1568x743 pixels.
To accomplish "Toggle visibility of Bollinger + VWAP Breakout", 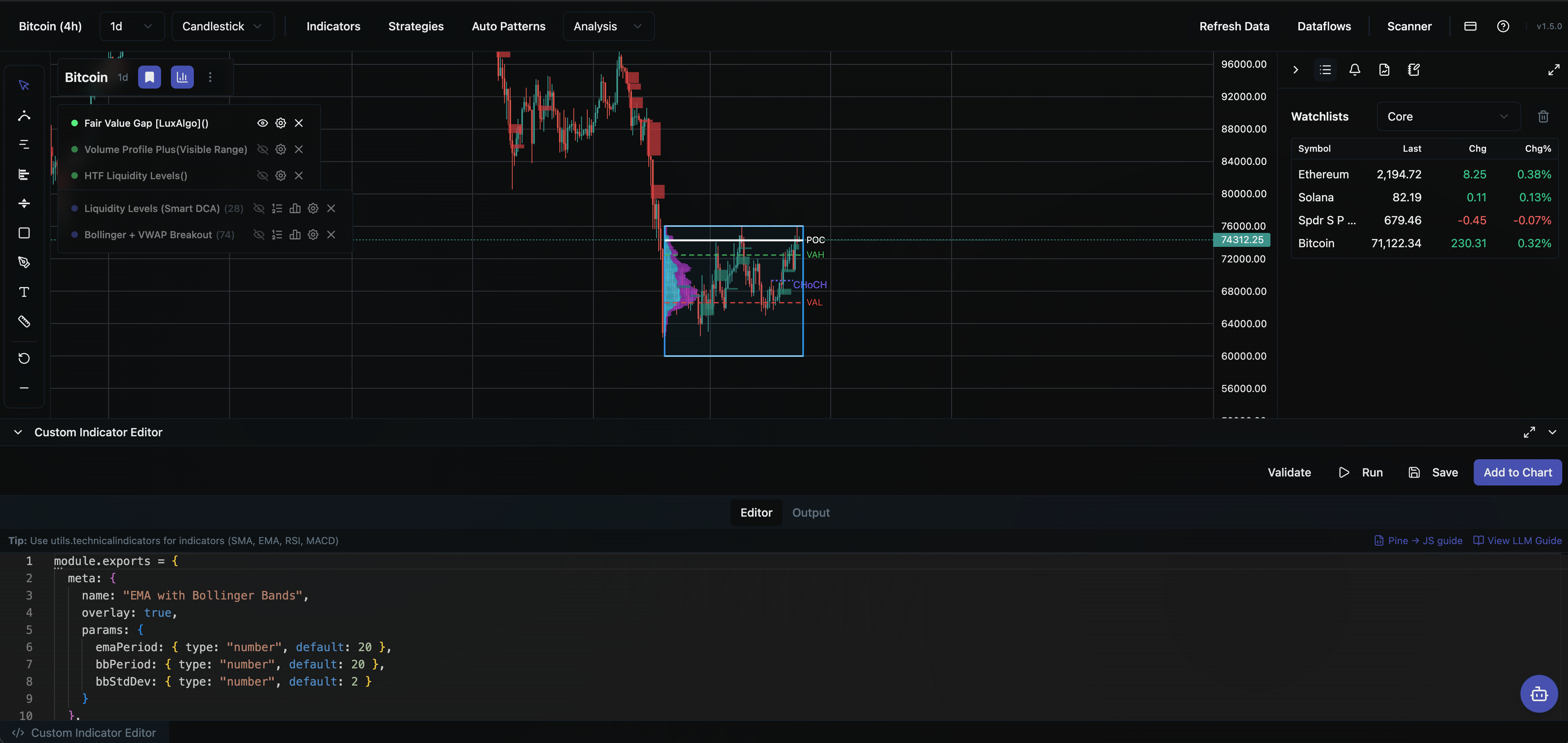I will click(258, 235).
